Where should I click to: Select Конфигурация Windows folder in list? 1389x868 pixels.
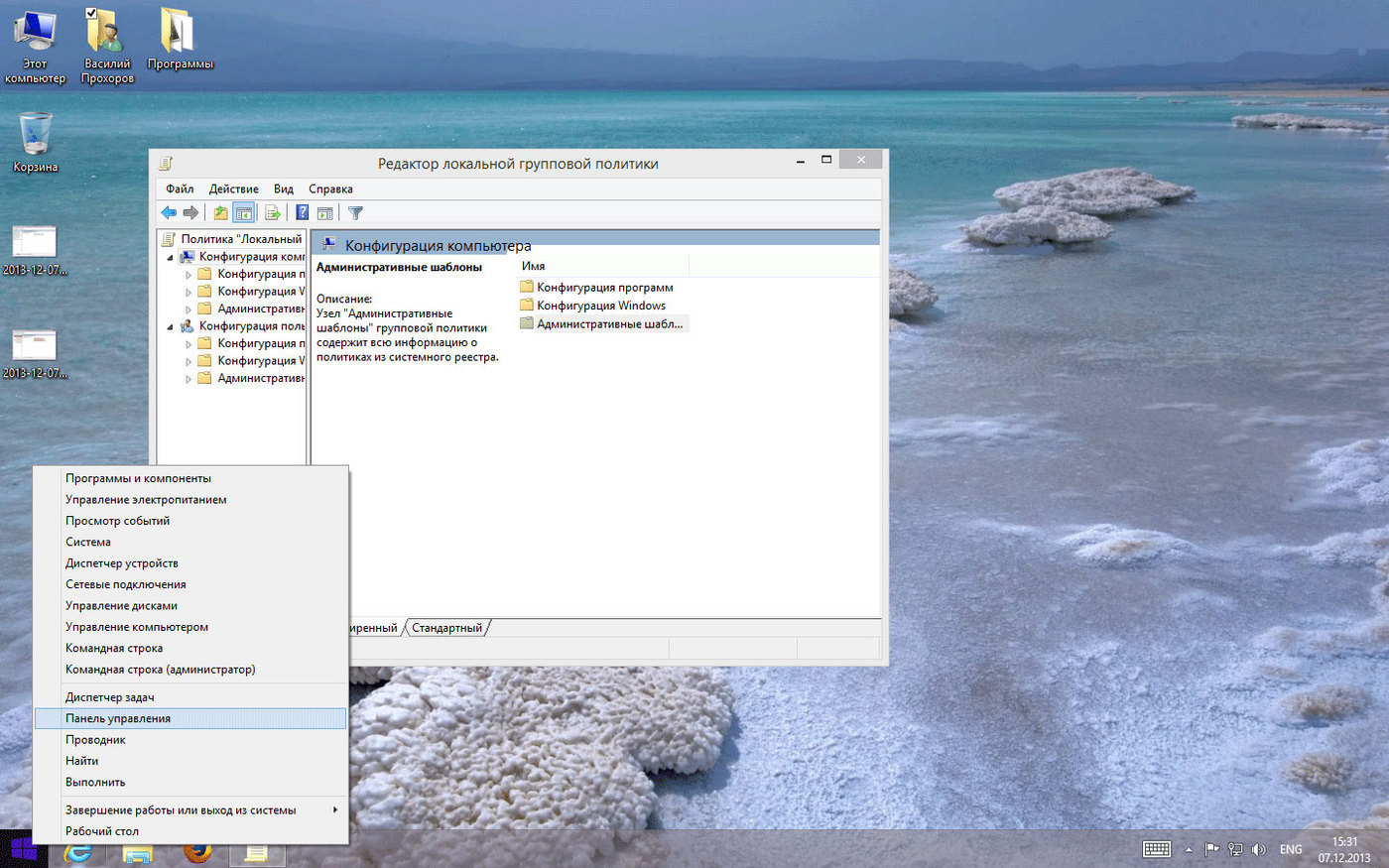[600, 306]
